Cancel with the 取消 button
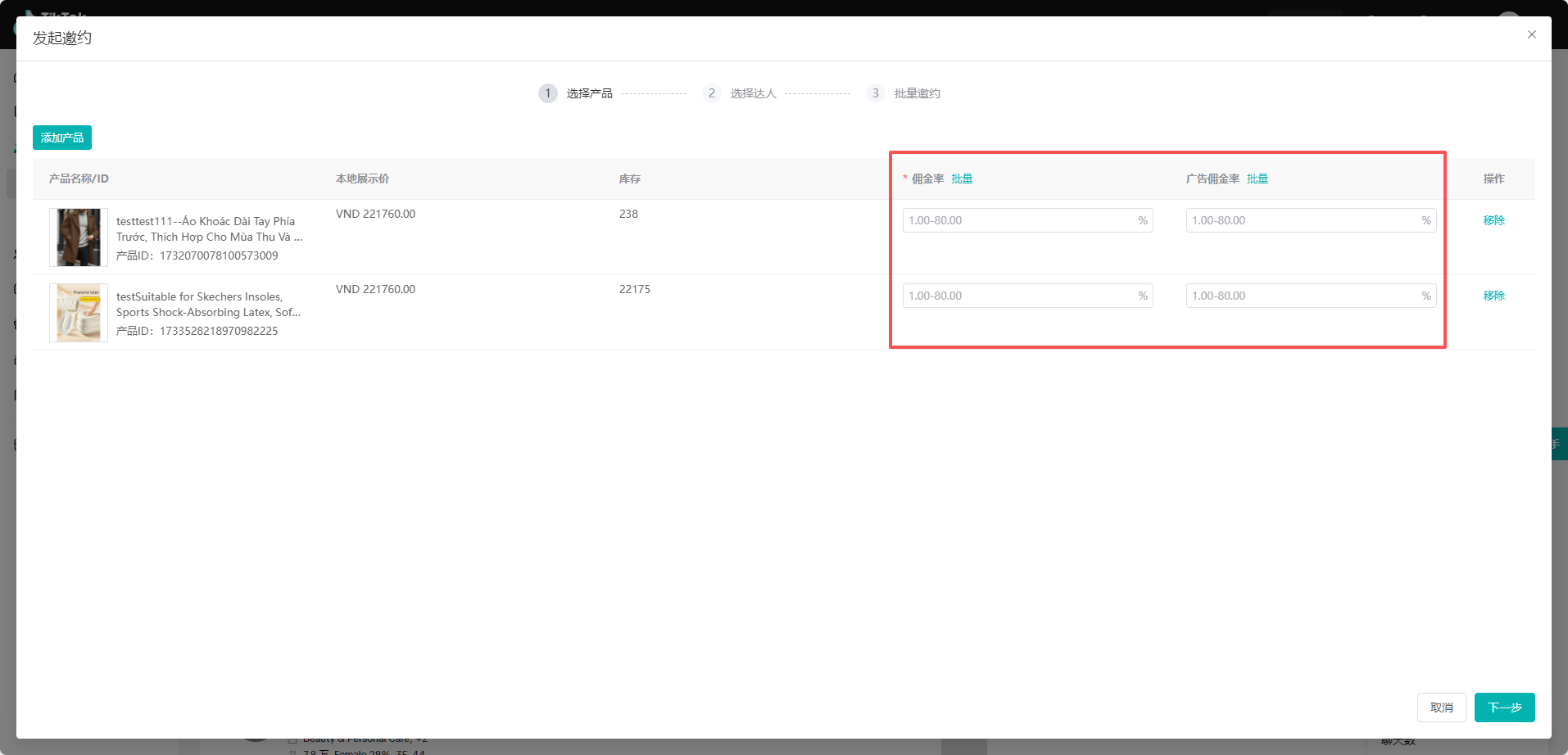 pyautogui.click(x=1442, y=708)
